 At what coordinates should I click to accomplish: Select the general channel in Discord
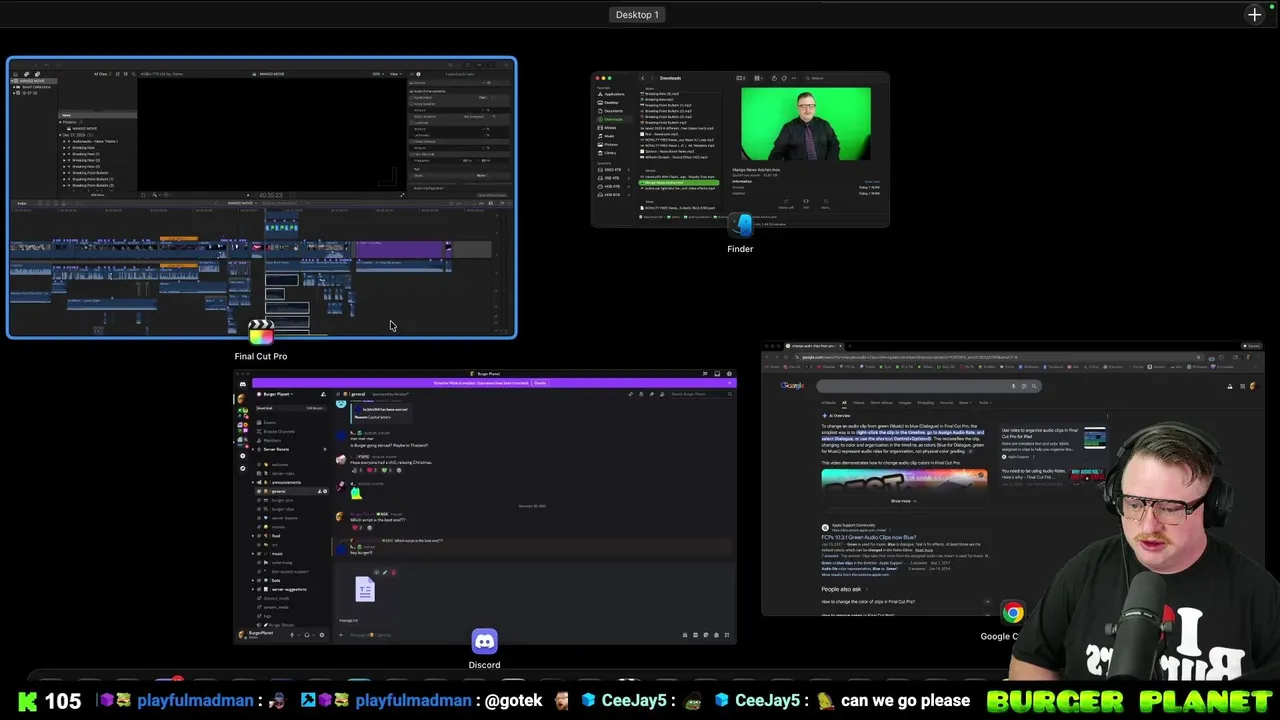(x=291, y=491)
